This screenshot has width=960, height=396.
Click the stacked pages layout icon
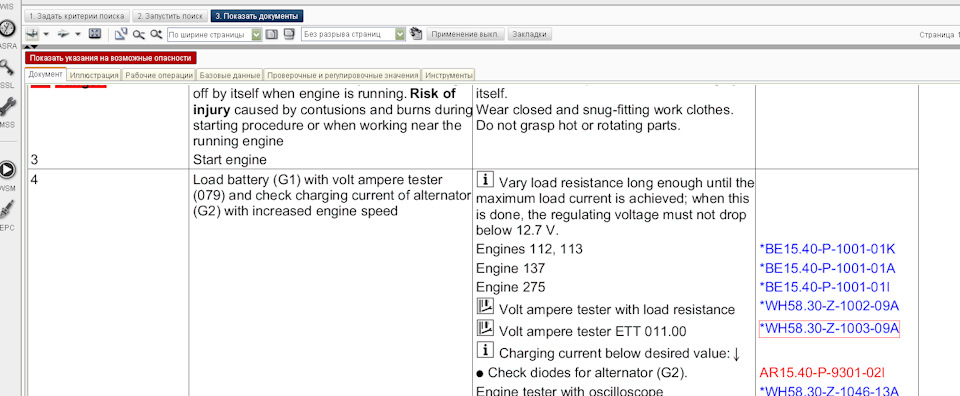click(x=290, y=34)
